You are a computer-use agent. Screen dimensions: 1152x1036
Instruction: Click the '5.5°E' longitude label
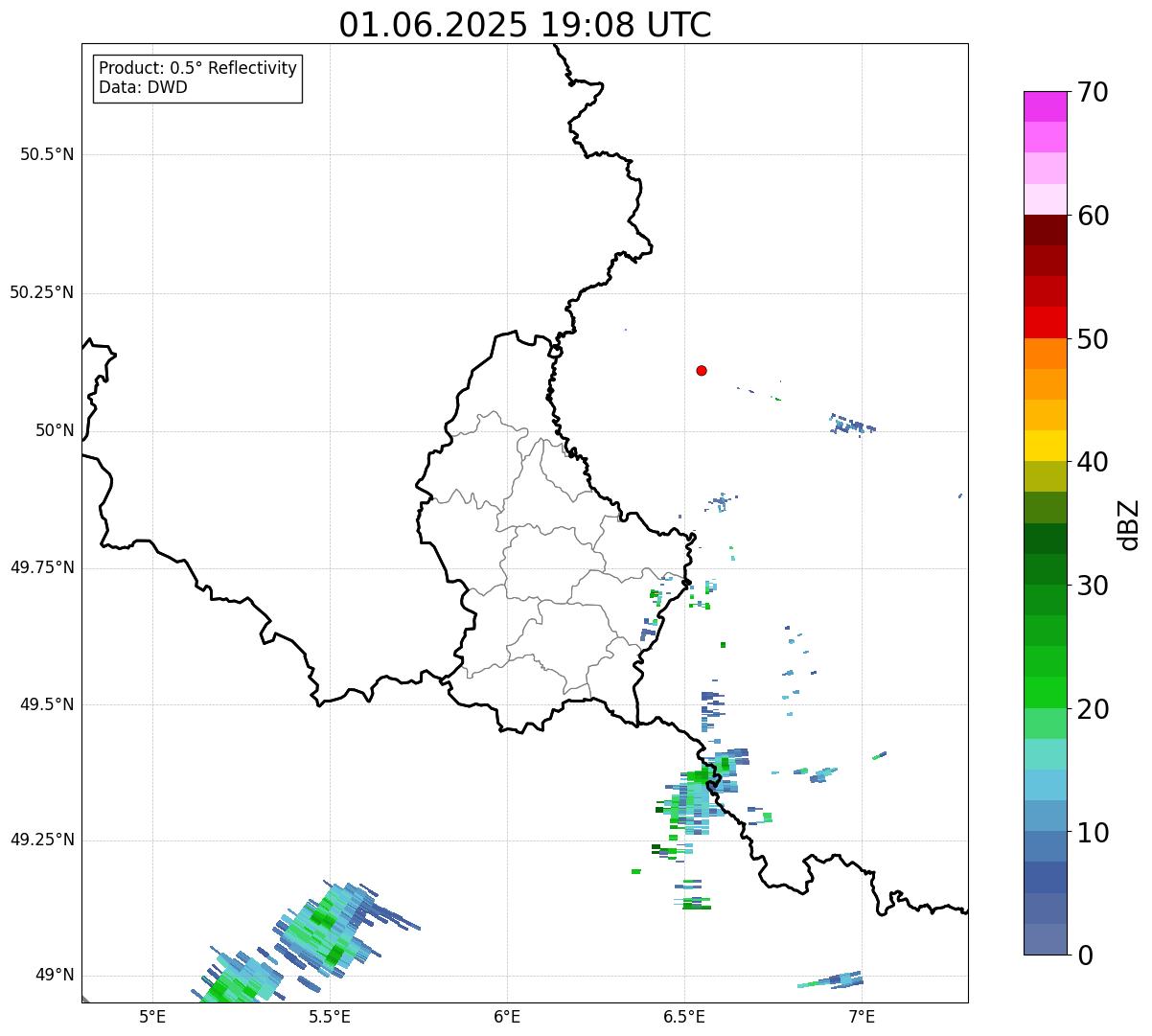330,1016
